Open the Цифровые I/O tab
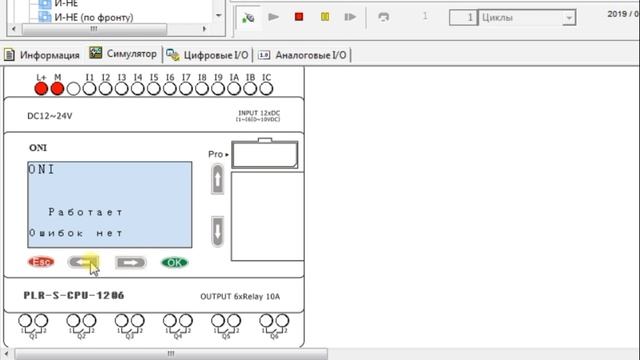This screenshot has width=640, height=360. (x=208, y=55)
